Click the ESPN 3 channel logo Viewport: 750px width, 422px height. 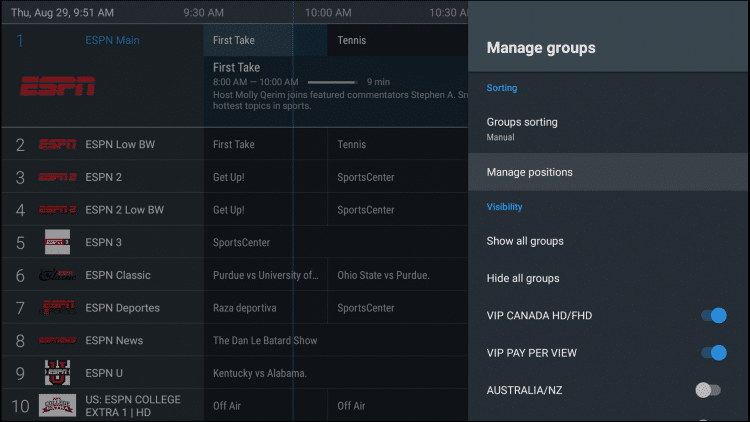(x=57, y=242)
